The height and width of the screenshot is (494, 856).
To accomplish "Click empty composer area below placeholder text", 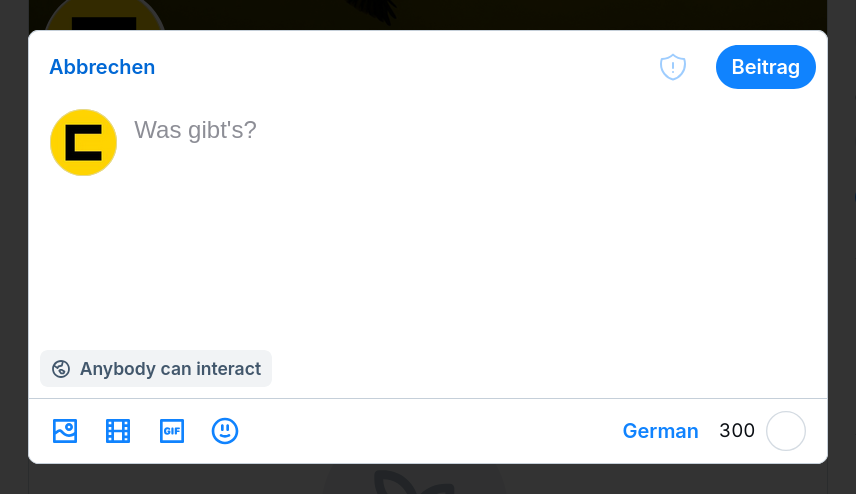I will pos(469,246).
